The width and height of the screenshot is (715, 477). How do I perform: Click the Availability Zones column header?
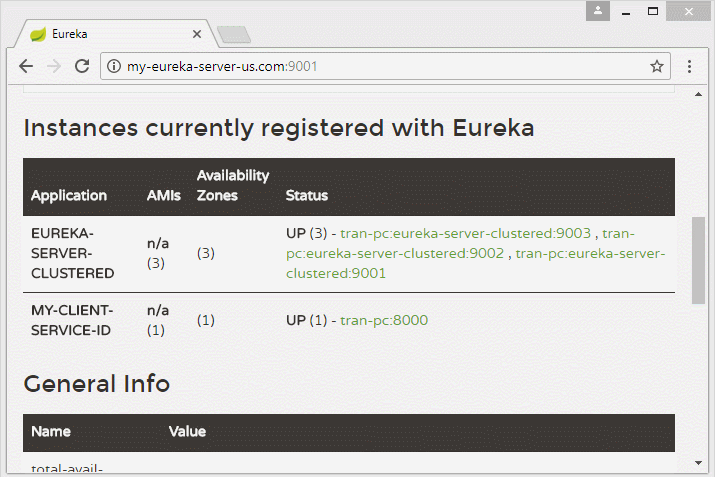(233, 186)
